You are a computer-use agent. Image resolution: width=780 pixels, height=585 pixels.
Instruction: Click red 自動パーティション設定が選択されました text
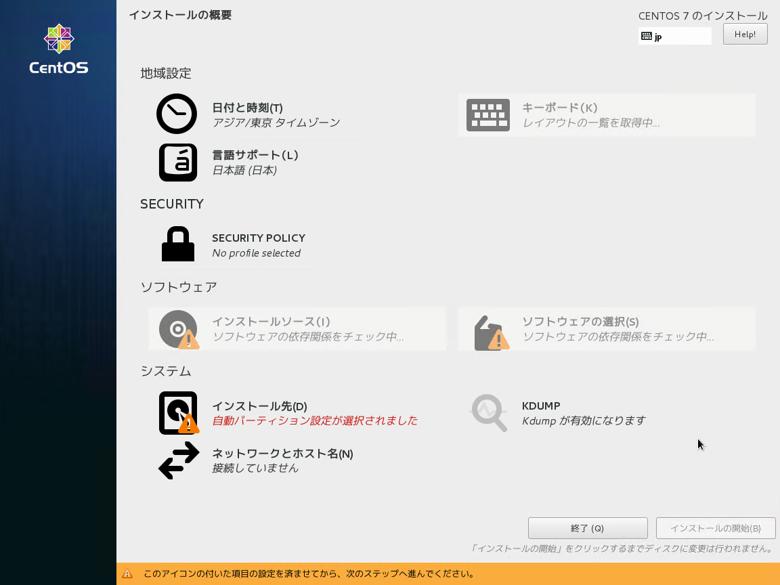click(315, 420)
